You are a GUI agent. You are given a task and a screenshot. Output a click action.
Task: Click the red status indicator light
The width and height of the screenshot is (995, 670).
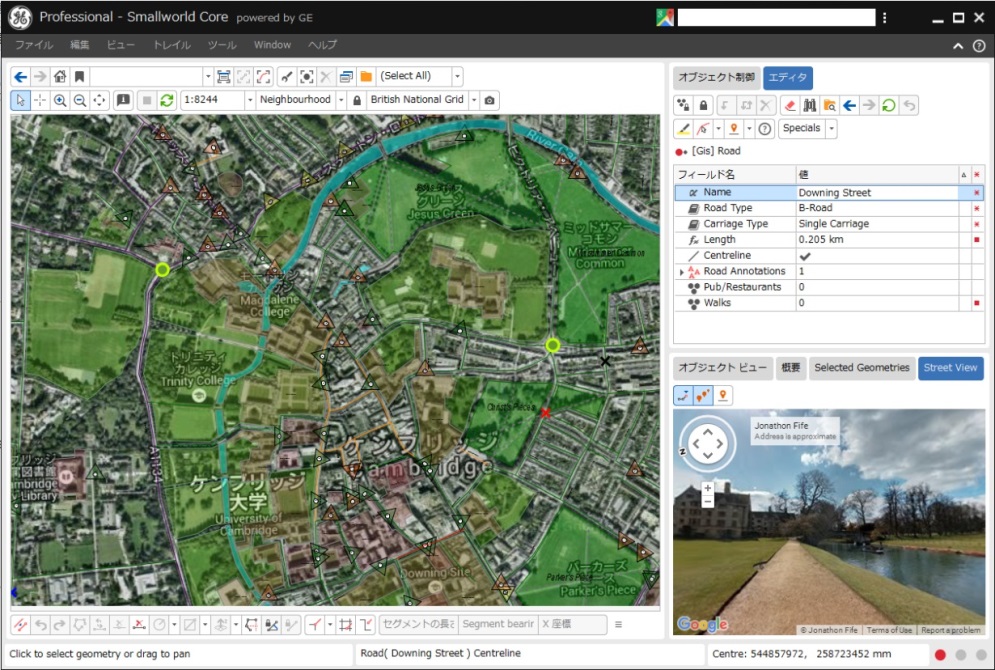pyautogui.click(x=940, y=655)
